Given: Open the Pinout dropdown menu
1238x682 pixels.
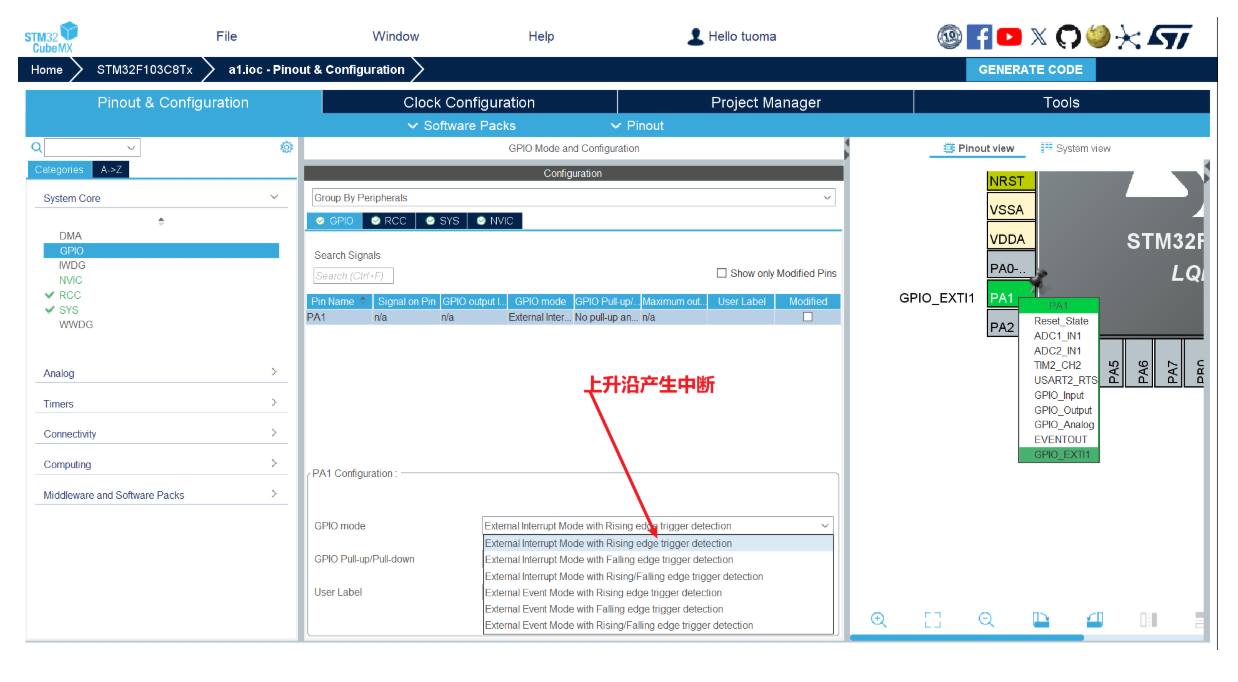Looking at the screenshot, I should pyautogui.click(x=637, y=126).
